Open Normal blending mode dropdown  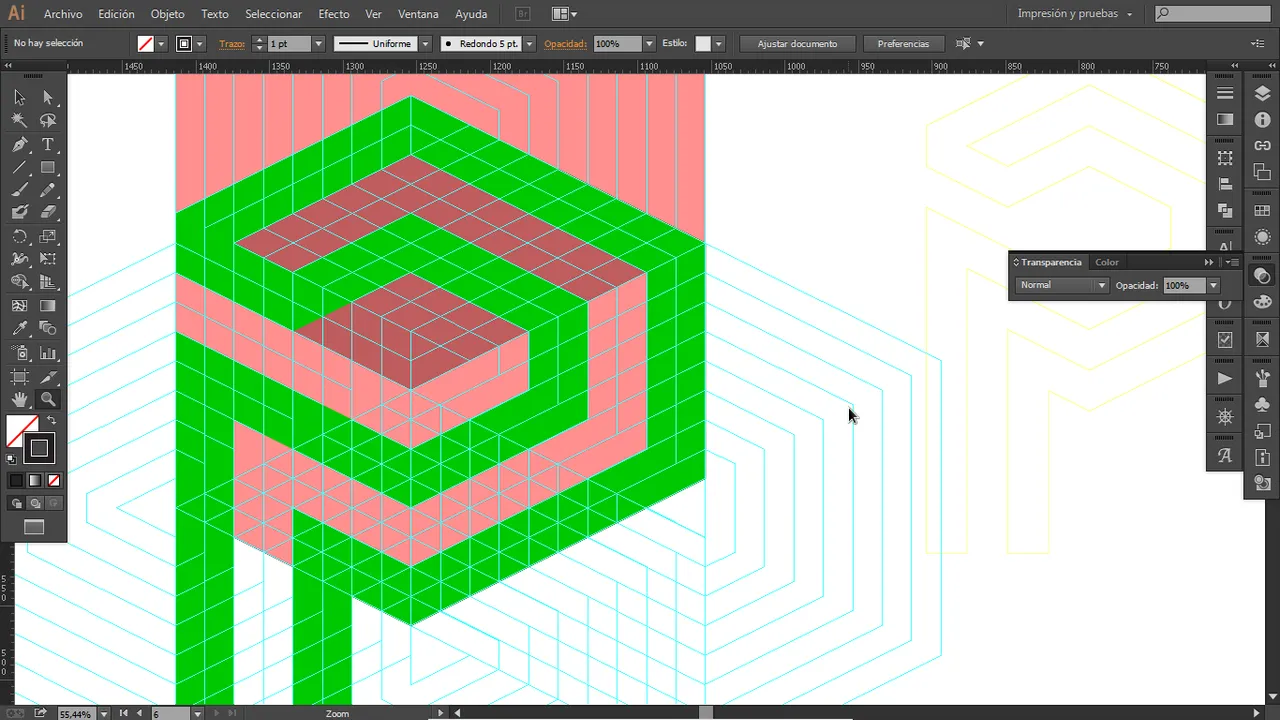point(1062,285)
